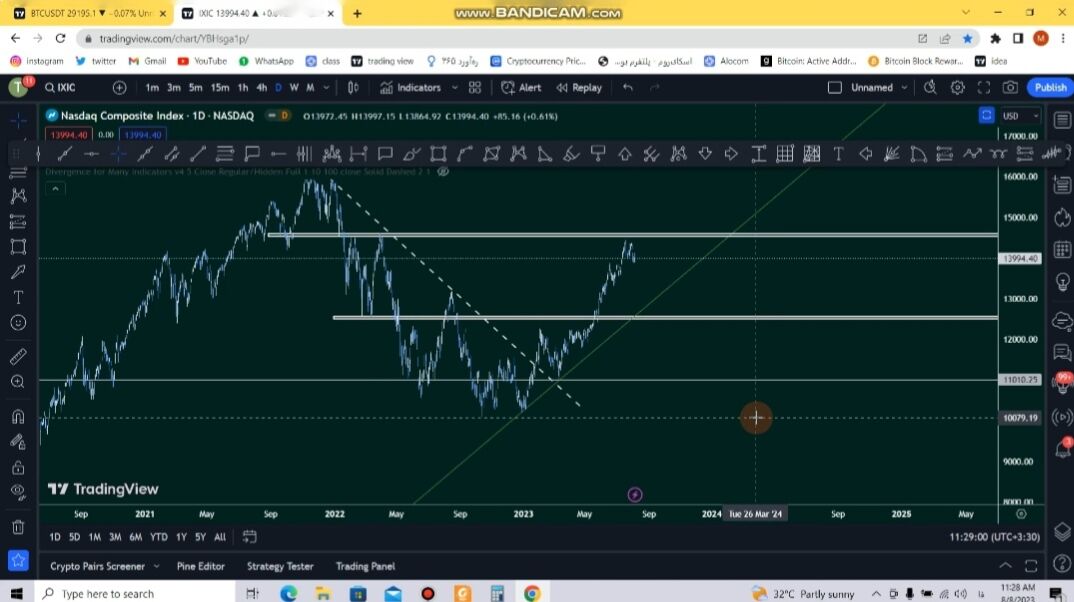Hide all drawings with eye icon

[18, 492]
